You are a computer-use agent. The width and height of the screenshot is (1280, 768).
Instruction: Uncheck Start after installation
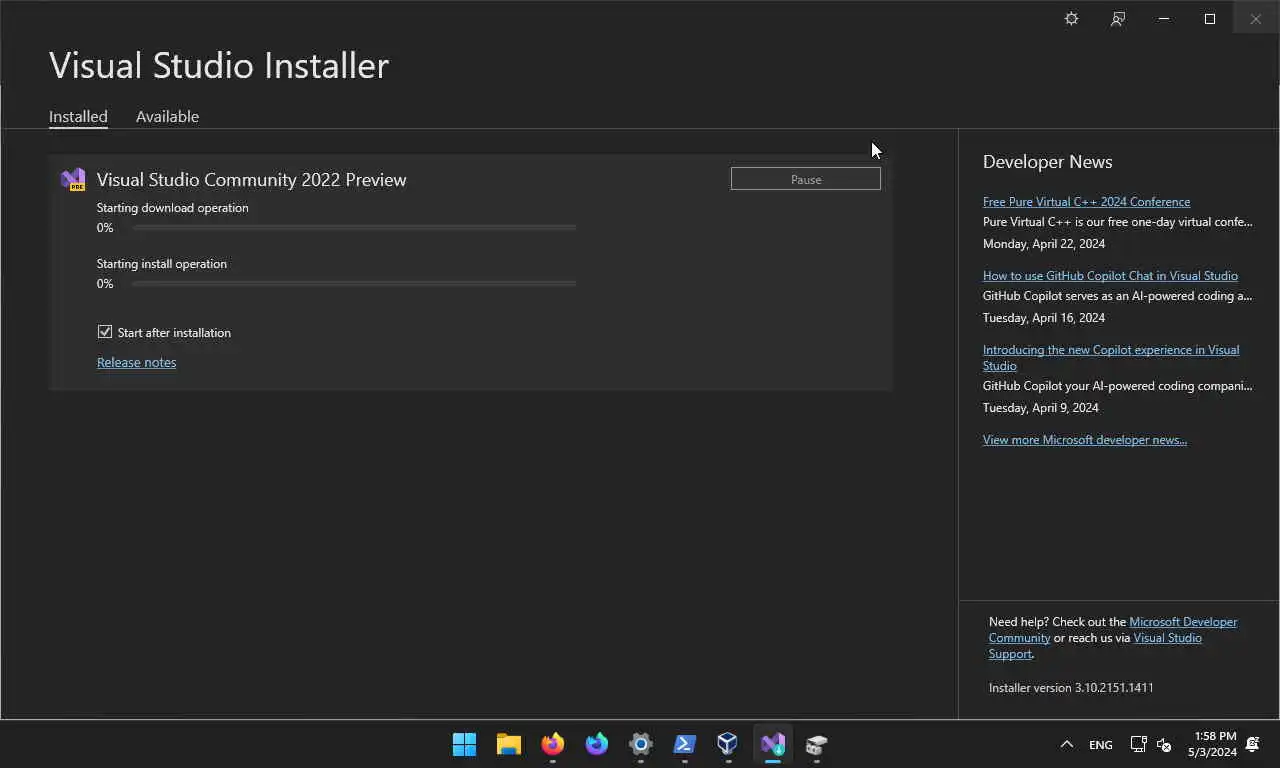click(x=105, y=332)
